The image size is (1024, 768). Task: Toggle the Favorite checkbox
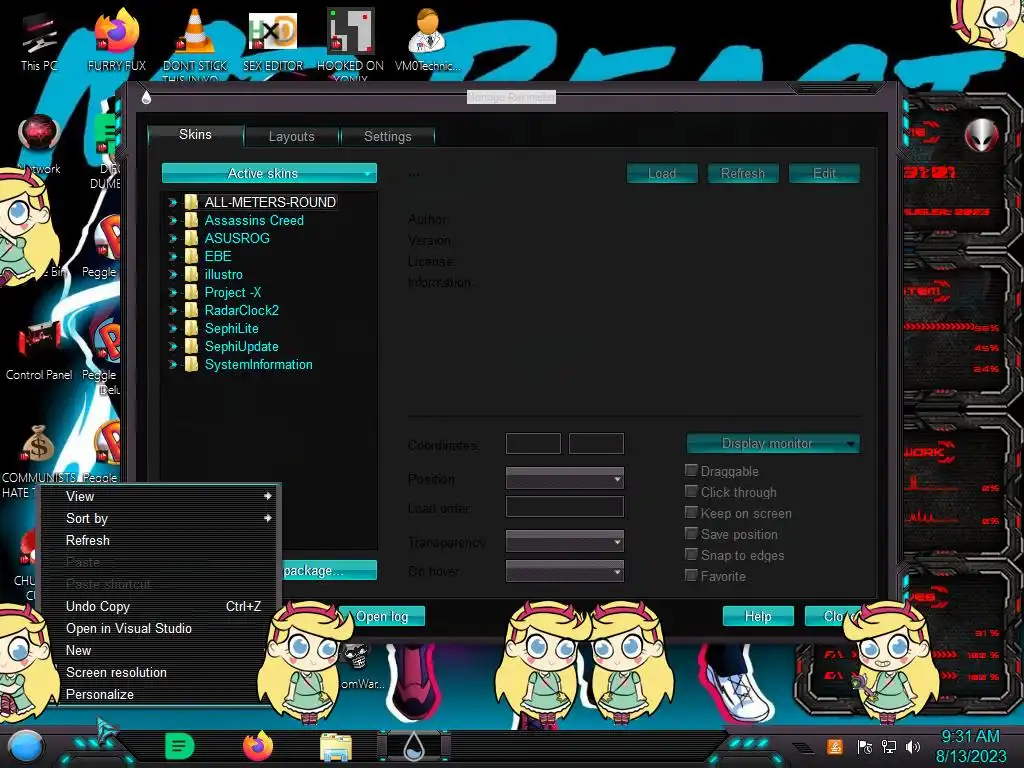(x=691, y=575)
